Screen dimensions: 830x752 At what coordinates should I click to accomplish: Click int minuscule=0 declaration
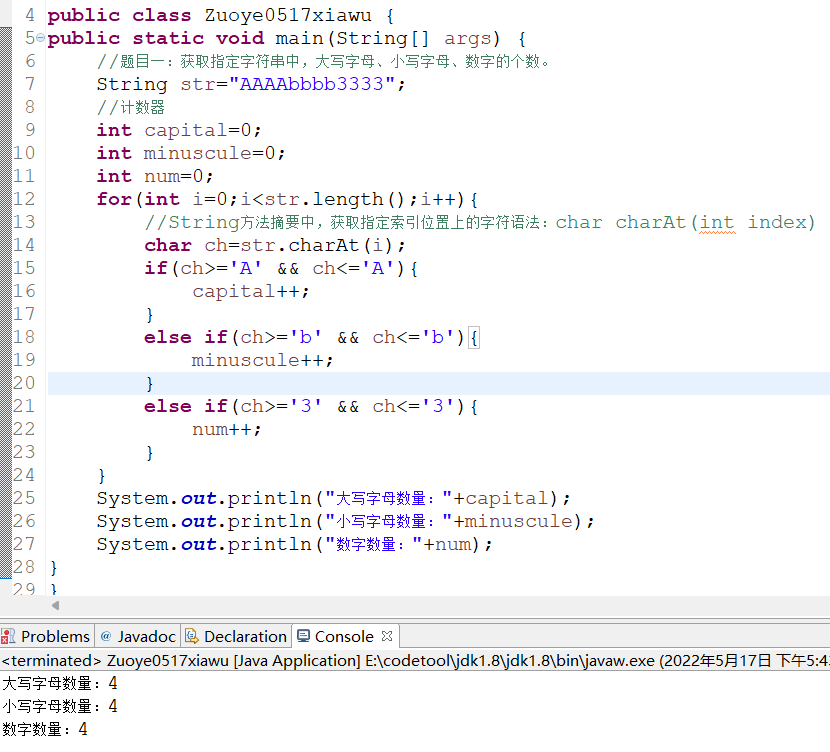191,153
